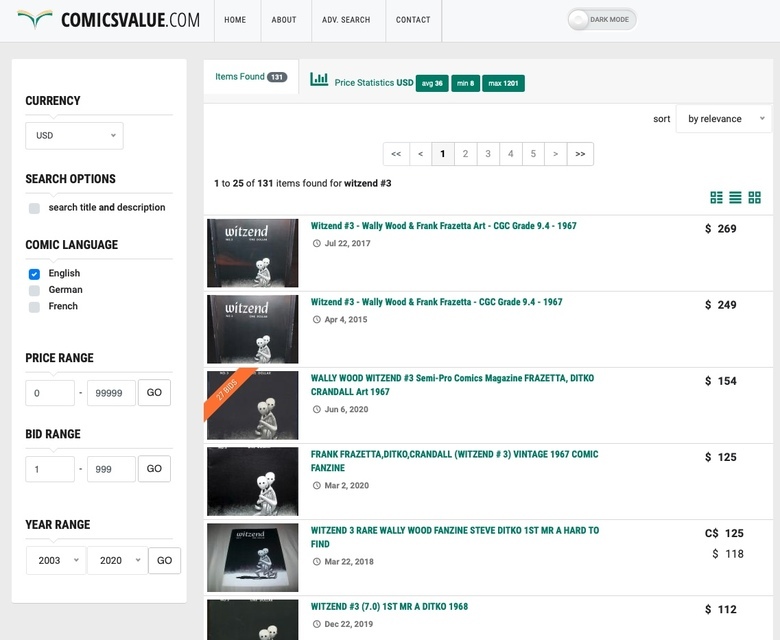780x640 pixels.
Task: Open the USD currency dropdown
Action: click(x=74, y=136)
